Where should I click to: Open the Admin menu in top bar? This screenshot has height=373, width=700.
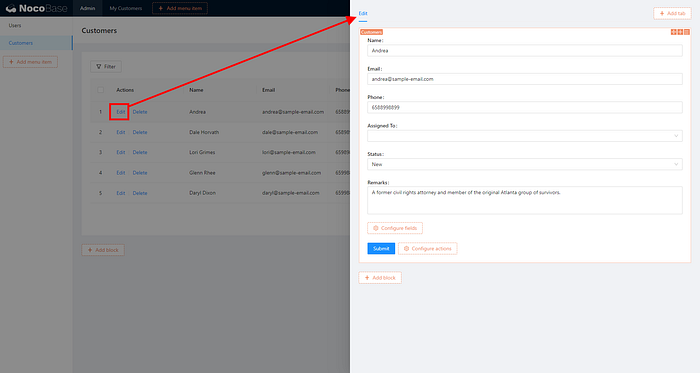click(88, 8)
